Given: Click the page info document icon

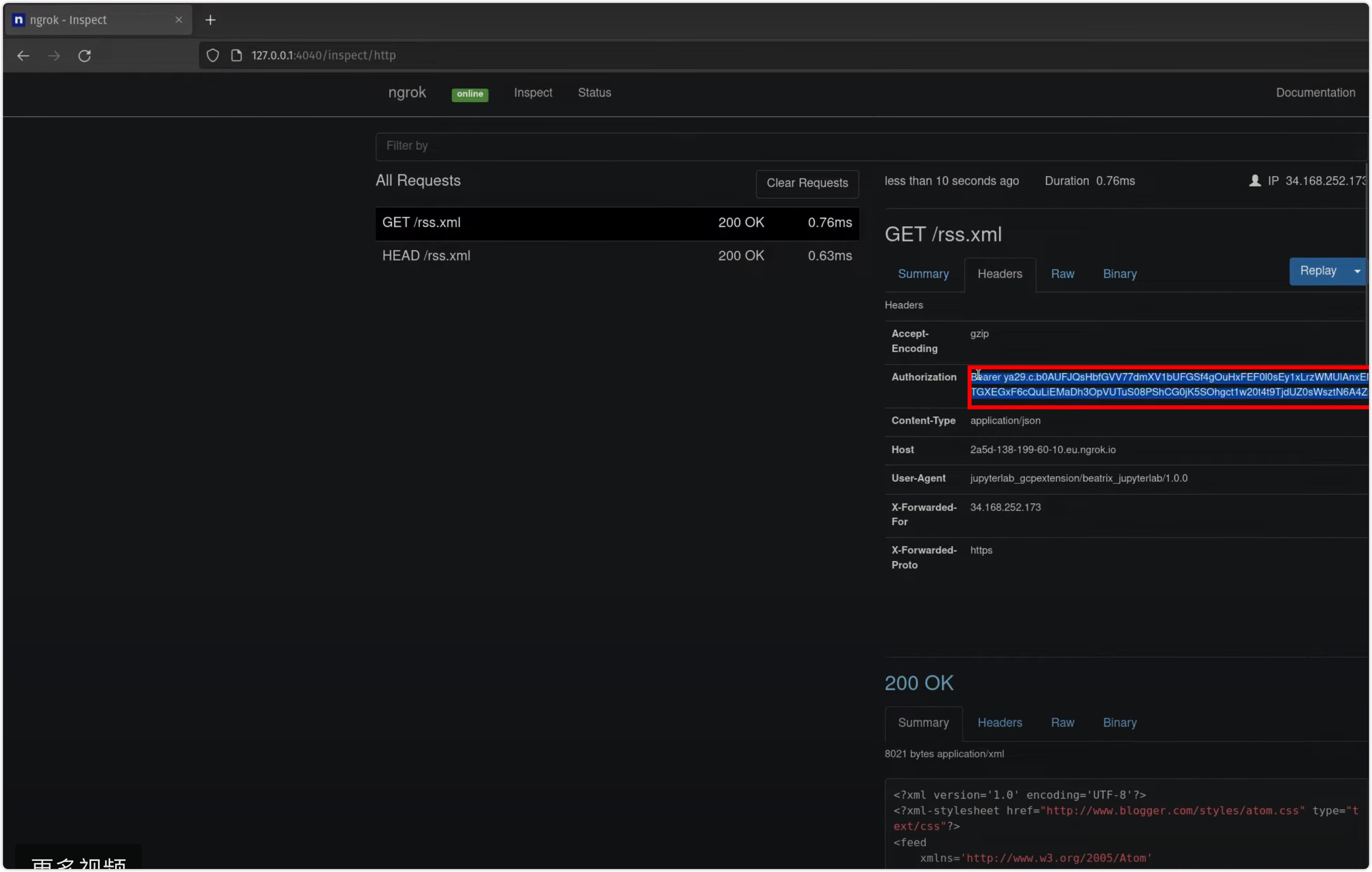Looking at the screenshot, I should tap(236, 55).
